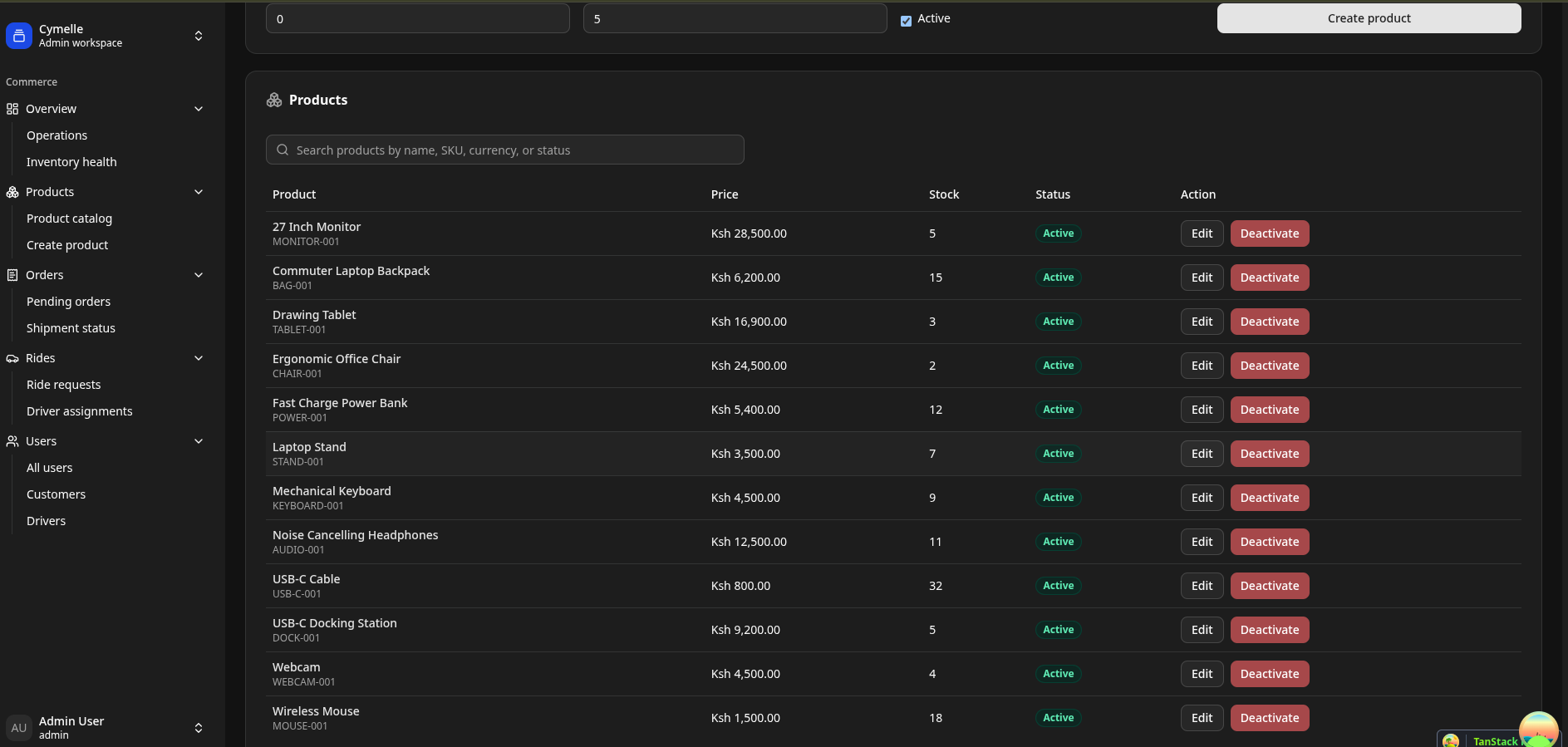1568x747 pixels.
Task: Click the Products heading boxes icon
Action: click(274, 100)
